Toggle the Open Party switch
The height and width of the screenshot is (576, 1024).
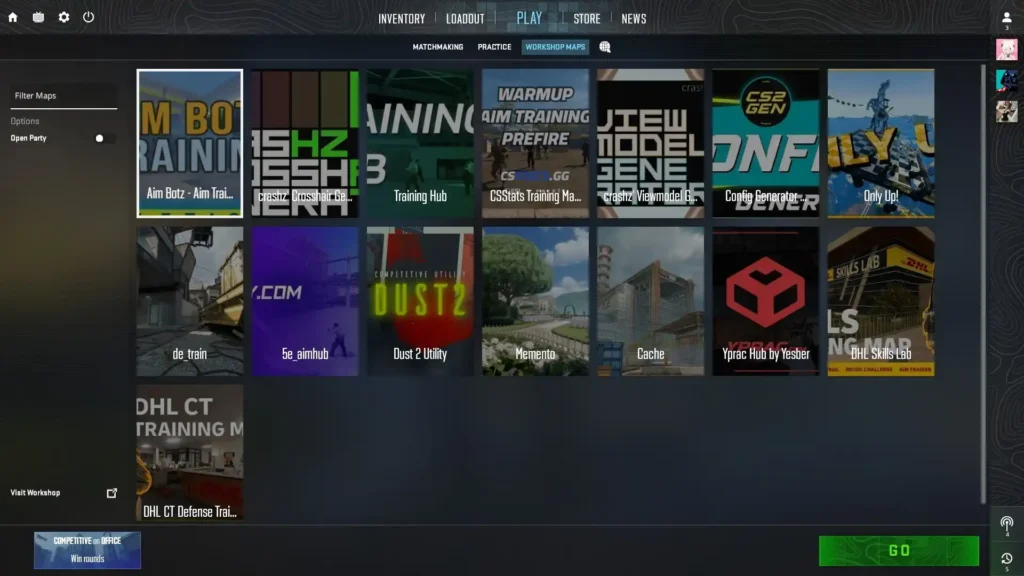coord(103,138)
